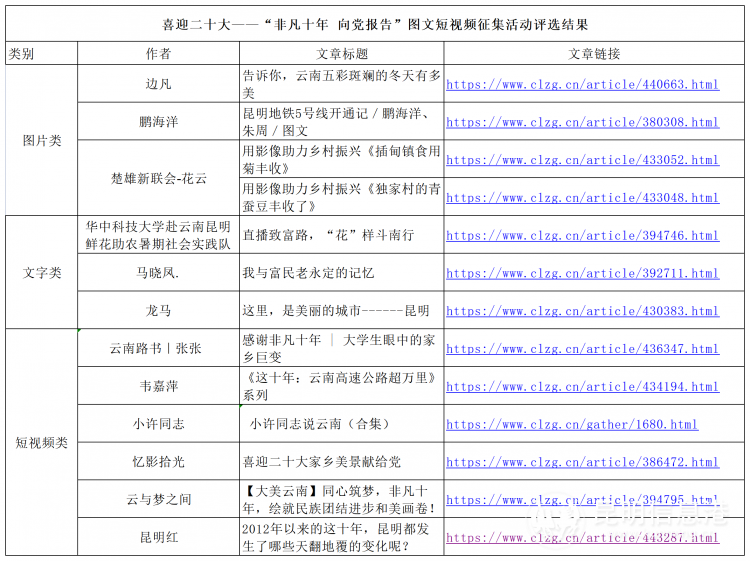Screen dimensions: 750x561
Task: Select the table title cell at top
Action: coord(375,23)
